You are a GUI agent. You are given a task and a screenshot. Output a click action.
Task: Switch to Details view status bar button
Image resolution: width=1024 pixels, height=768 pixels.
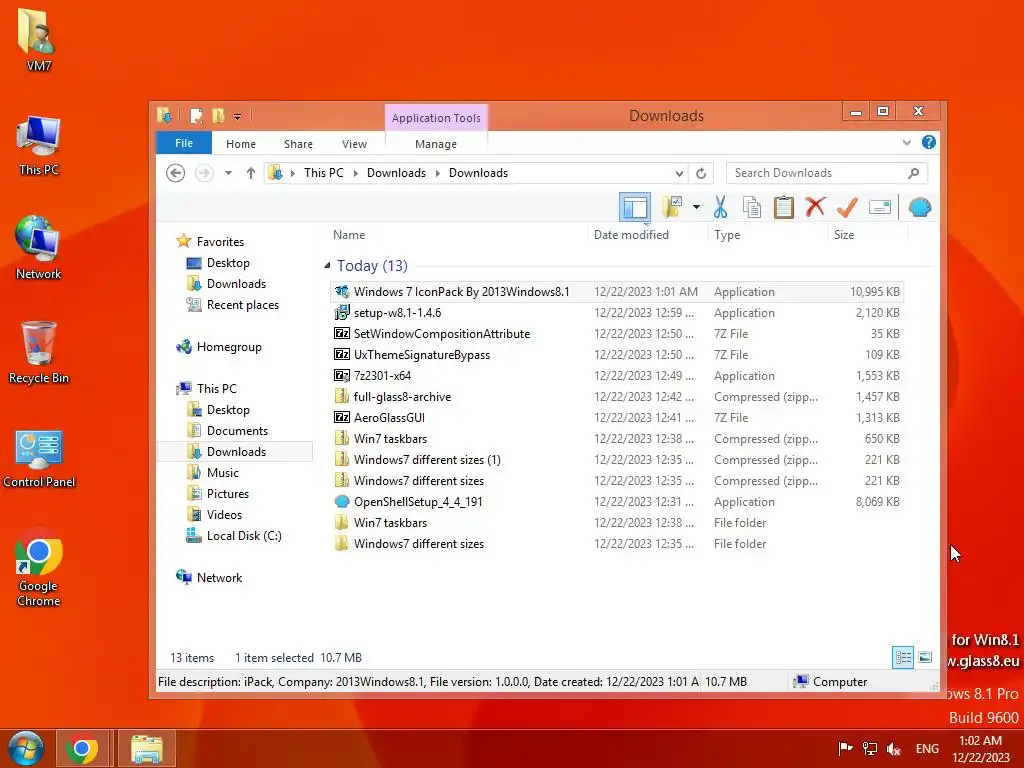point(903,657)
